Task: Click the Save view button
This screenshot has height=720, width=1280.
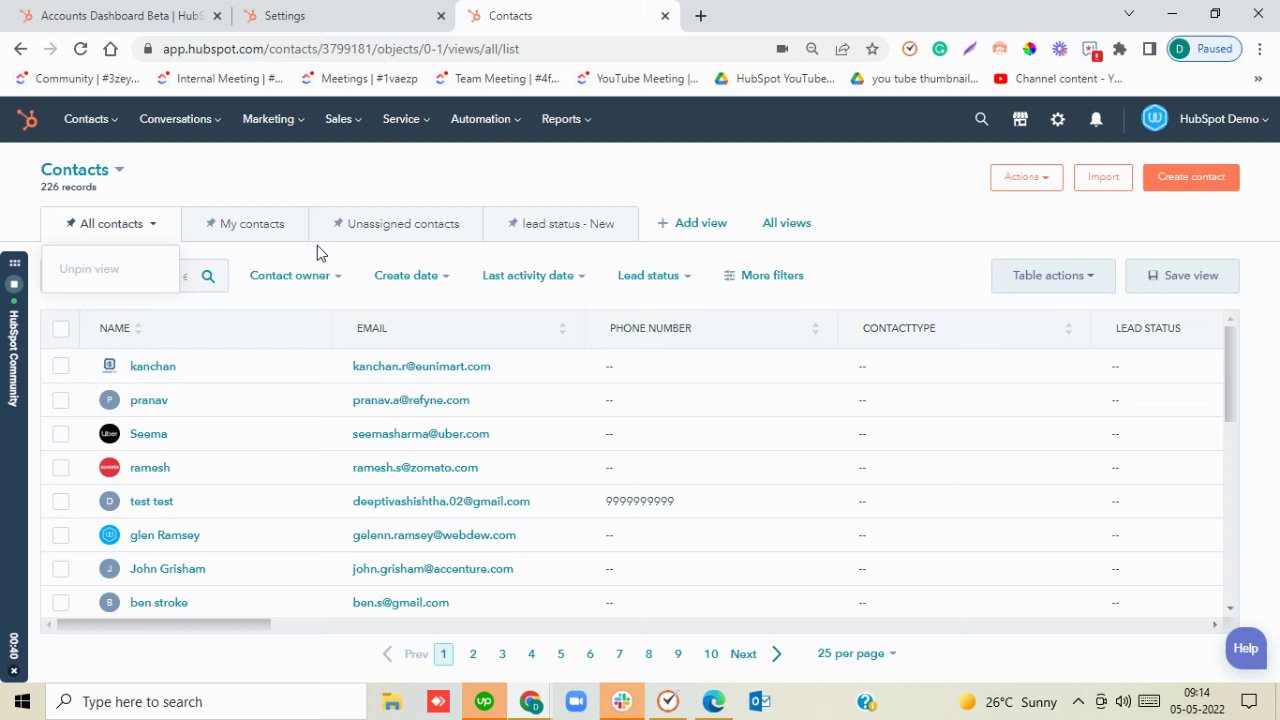Action: pos(1182,276)
